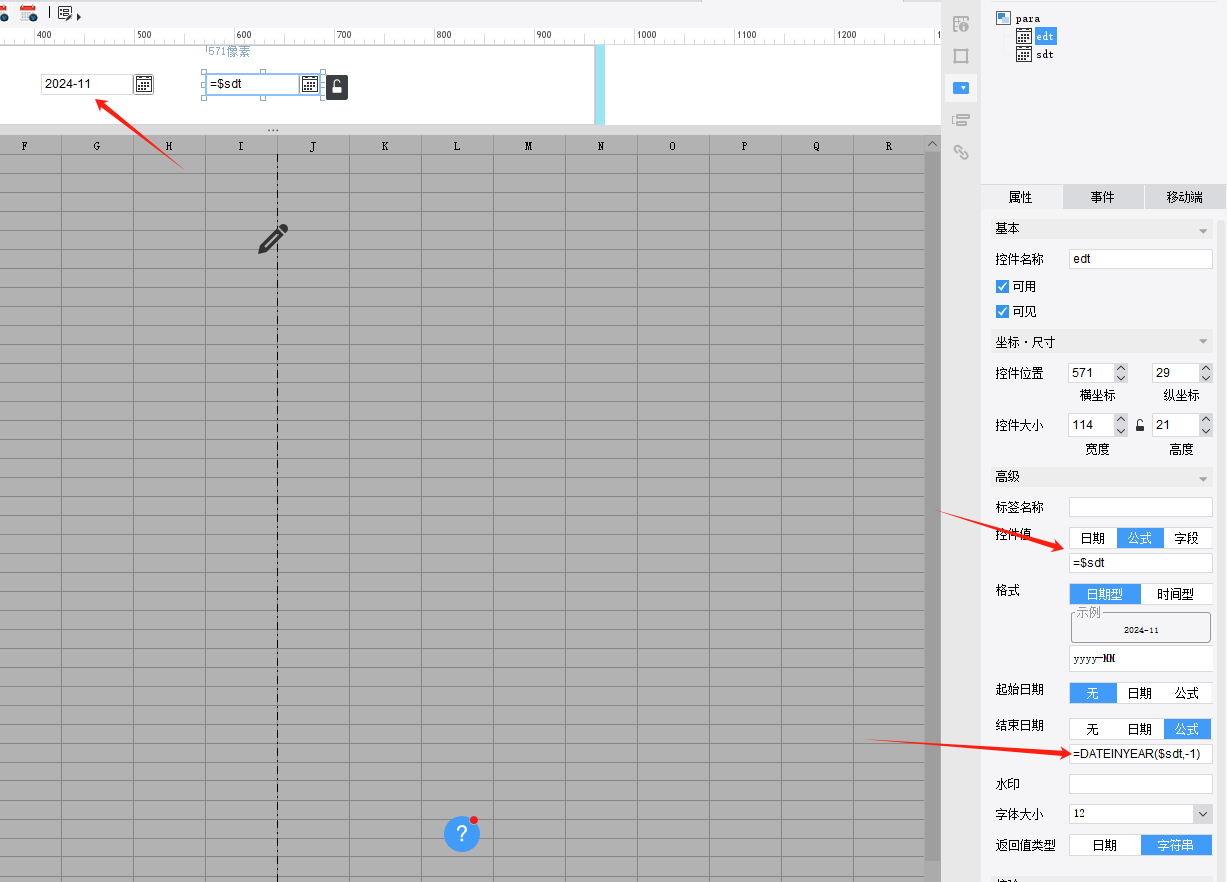Viewport: 1227px width, 882px height.
Task: Click the parameter pane collapse handle dots
Action: pos(273,131)
